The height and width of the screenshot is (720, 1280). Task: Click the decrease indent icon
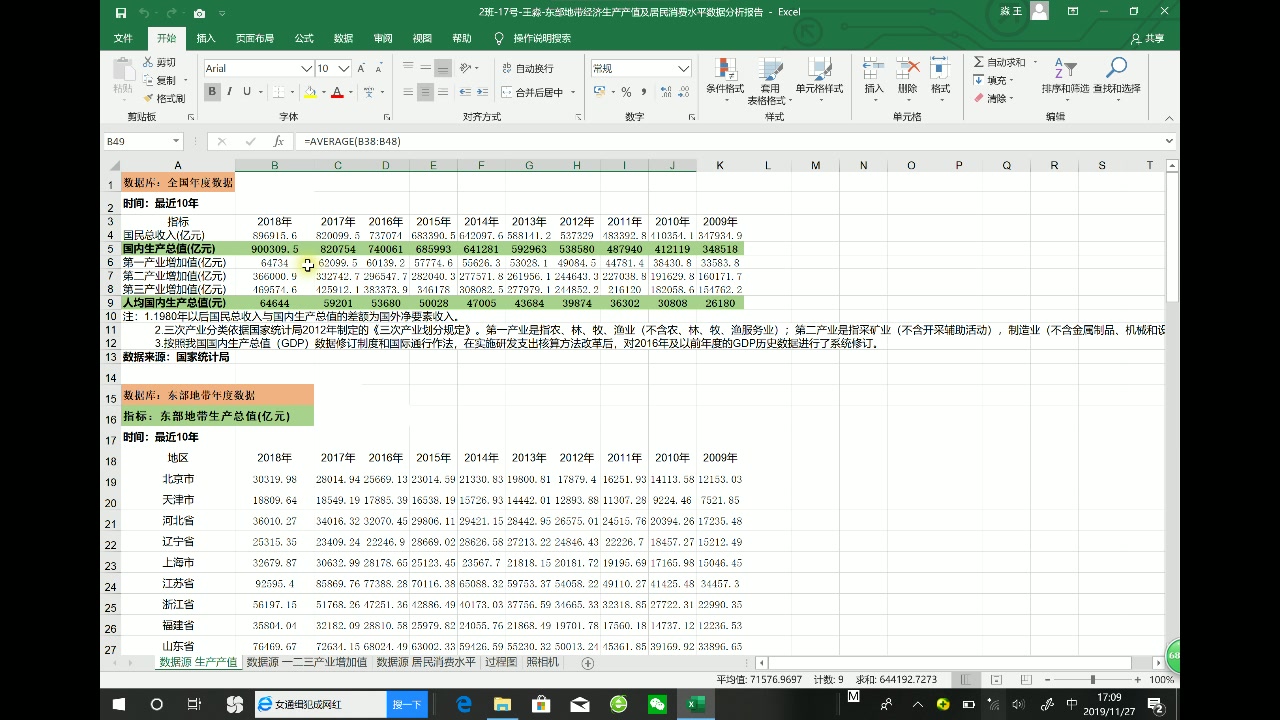(464, 92)
